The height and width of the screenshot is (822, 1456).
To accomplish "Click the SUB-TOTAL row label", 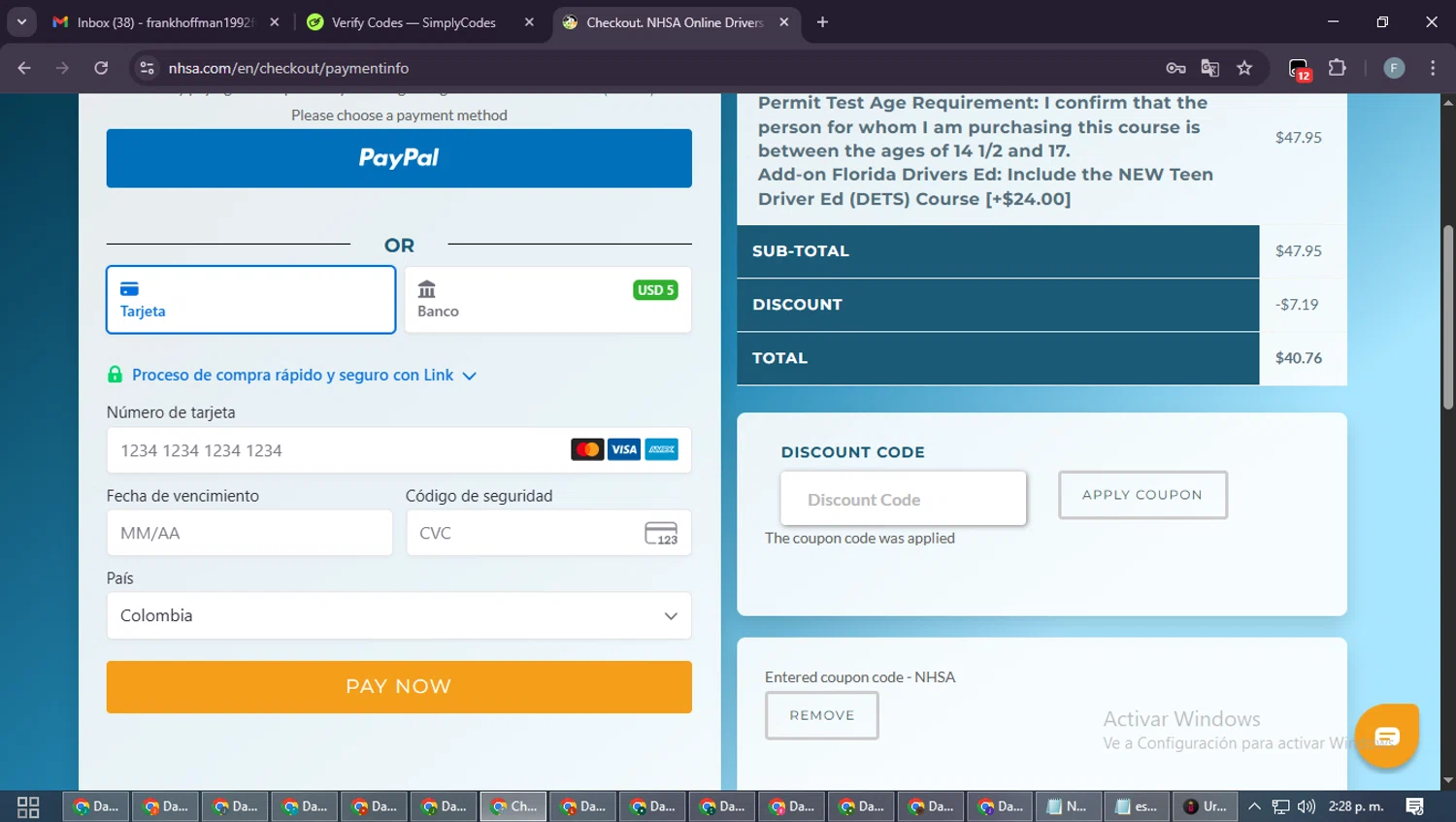I will point(801,251).
